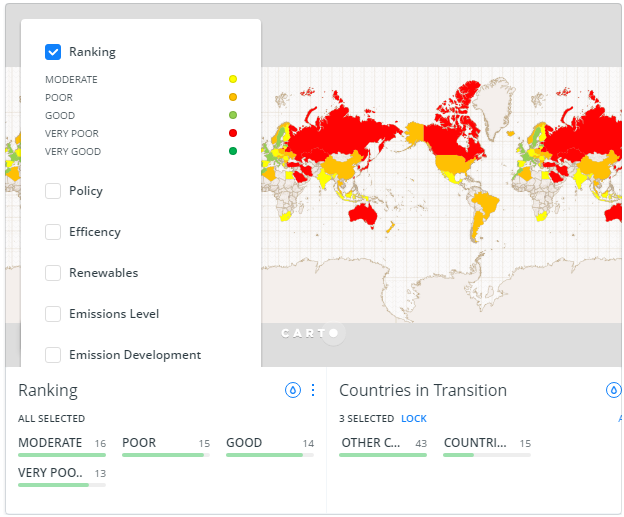Select the GOOD category in Ranking widget

click(x=270, y=447)
